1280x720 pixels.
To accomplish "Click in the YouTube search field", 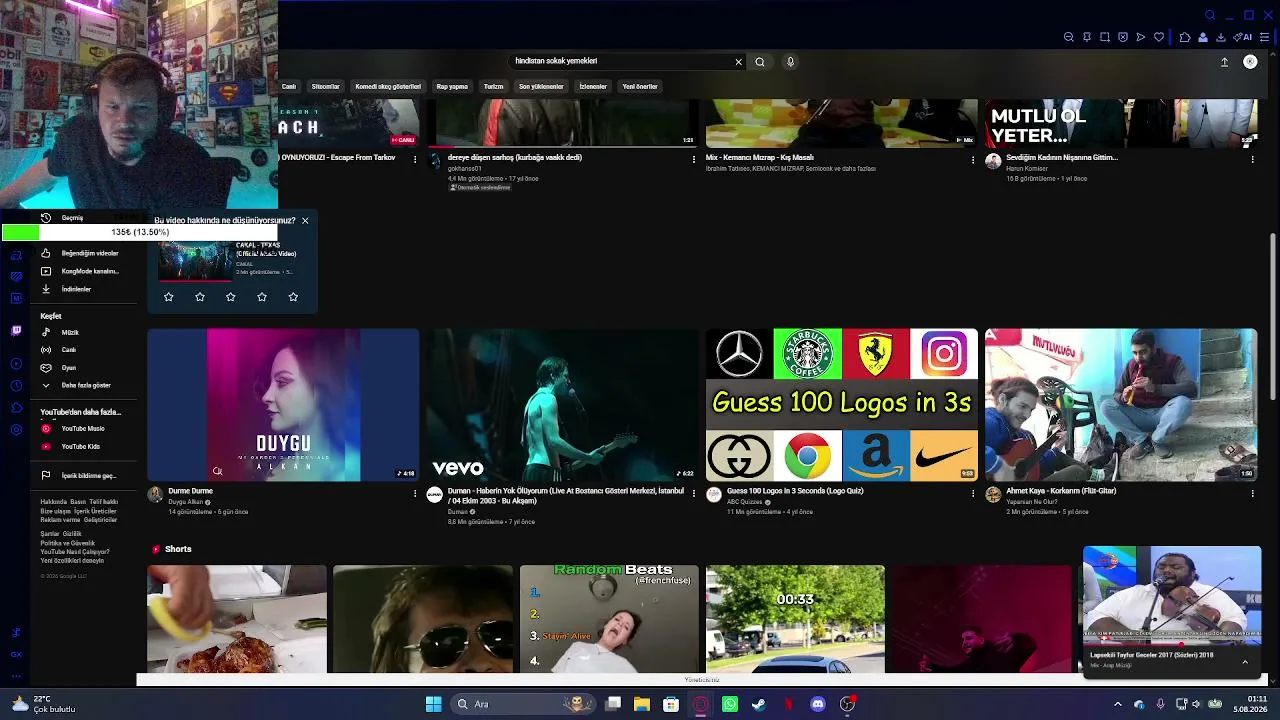I will 622,61.
